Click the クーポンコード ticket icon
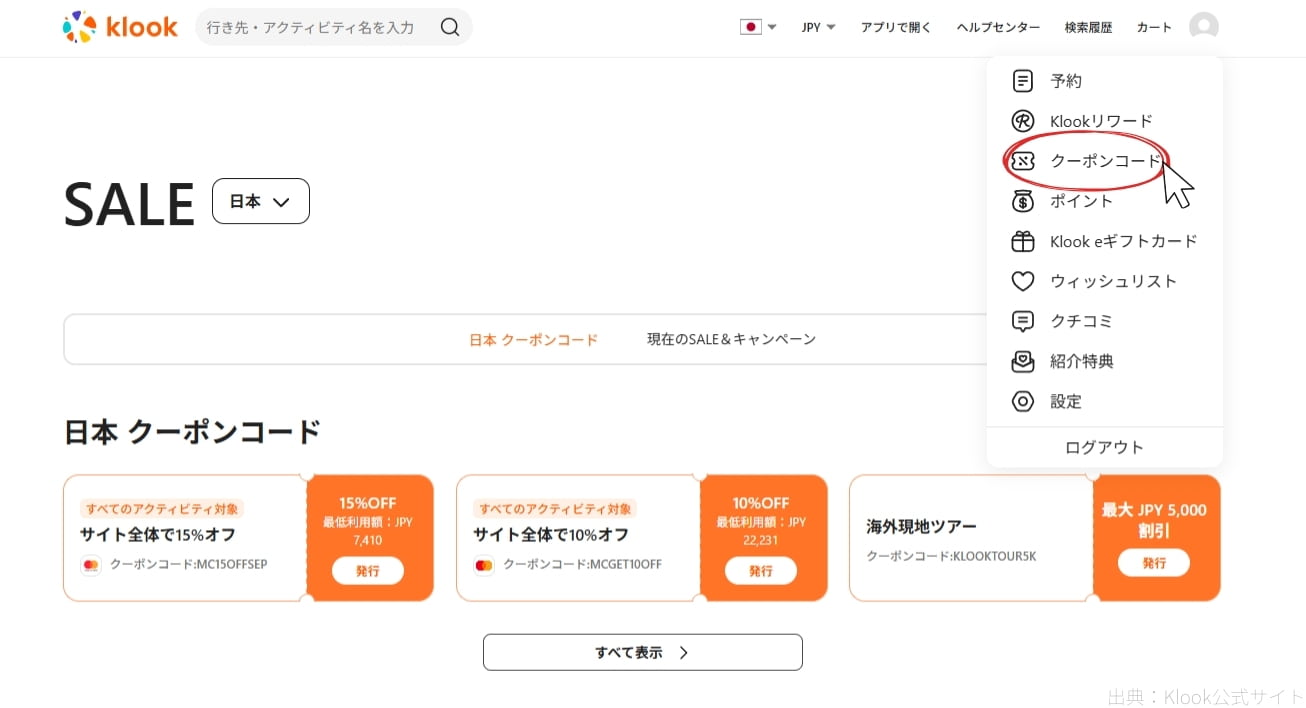 pos(1022,161)
